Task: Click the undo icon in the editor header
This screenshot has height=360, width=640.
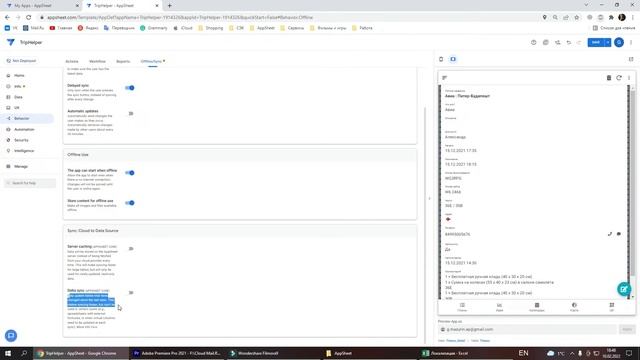Action: [569, 42]
